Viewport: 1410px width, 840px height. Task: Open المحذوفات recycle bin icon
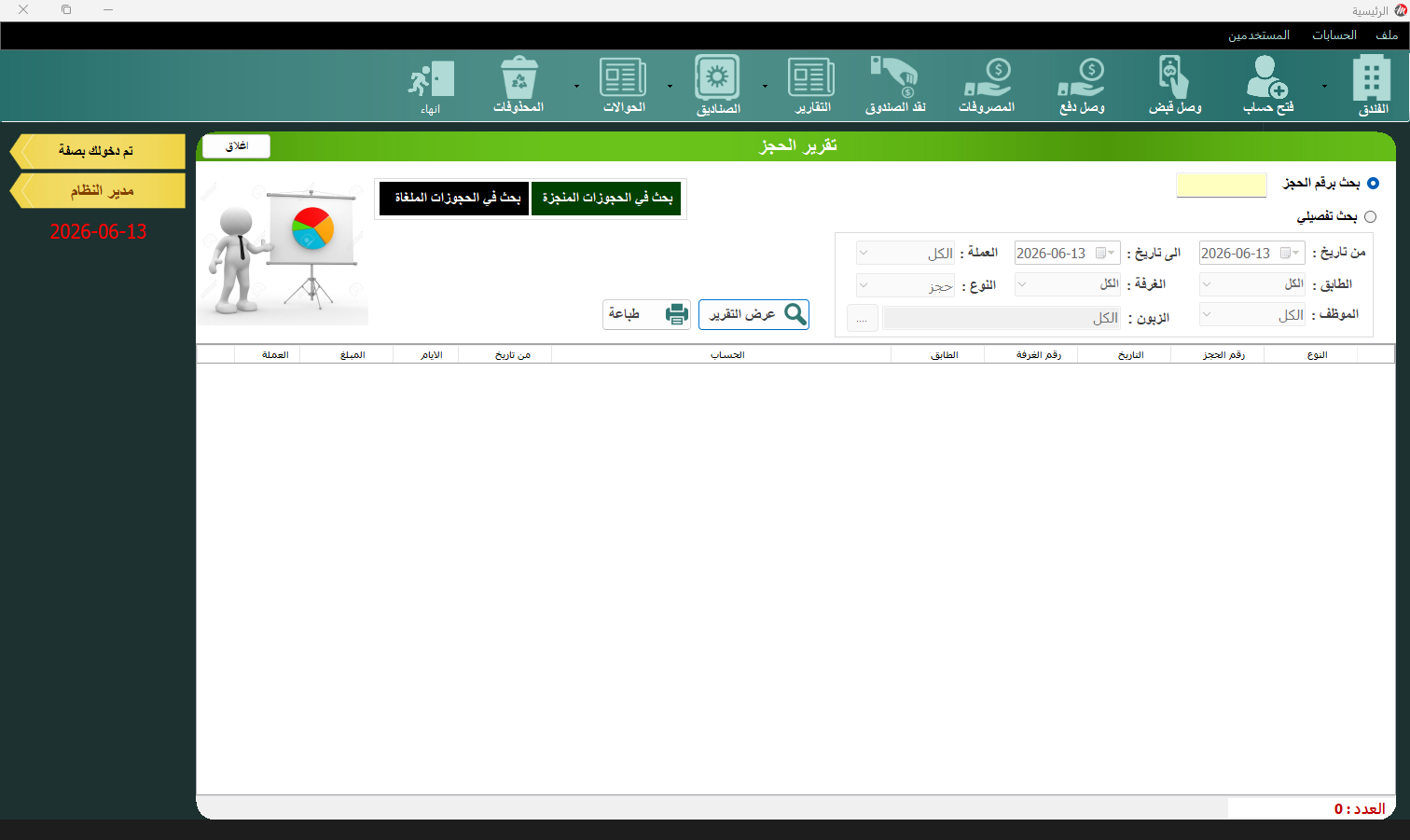coord(518,85)
